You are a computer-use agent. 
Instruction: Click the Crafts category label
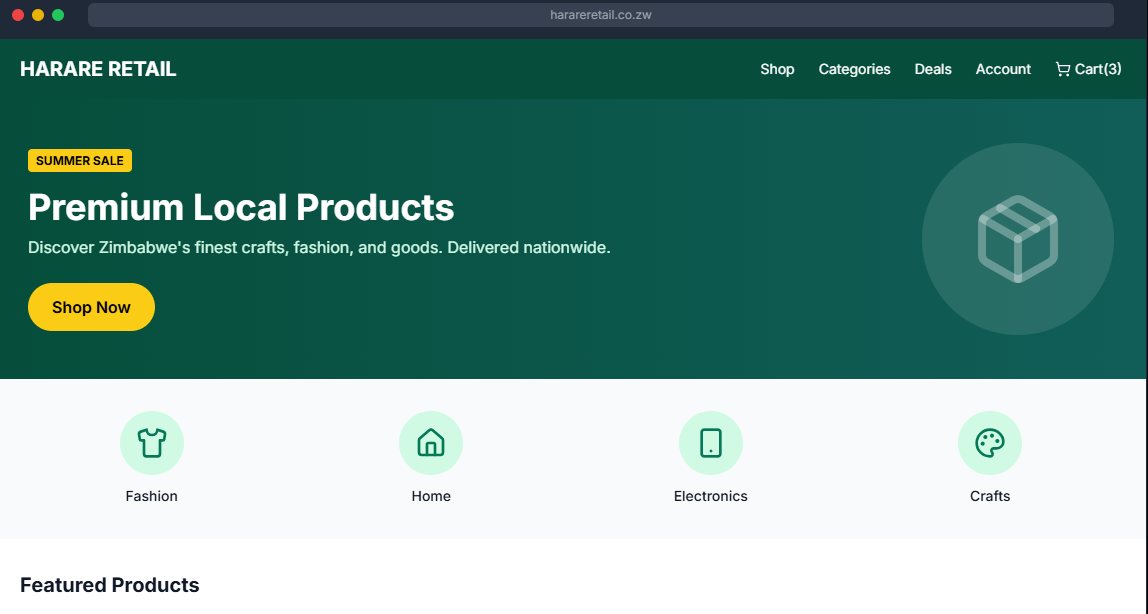point(990,495)
